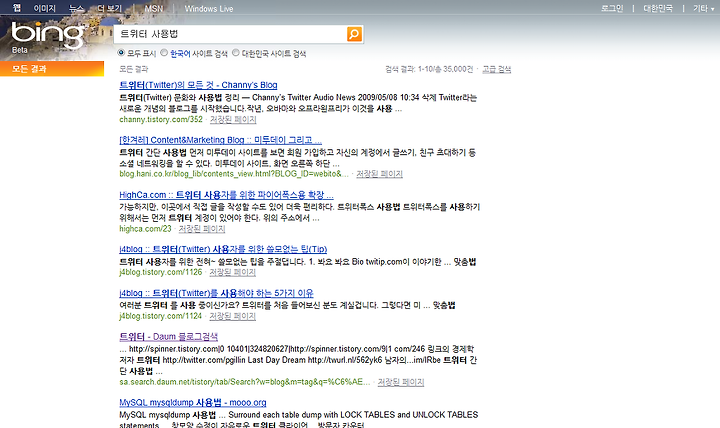The image size is (720, 428).
Task: Open the 더 보기 menu in top navigation
Action: point(110,8)
